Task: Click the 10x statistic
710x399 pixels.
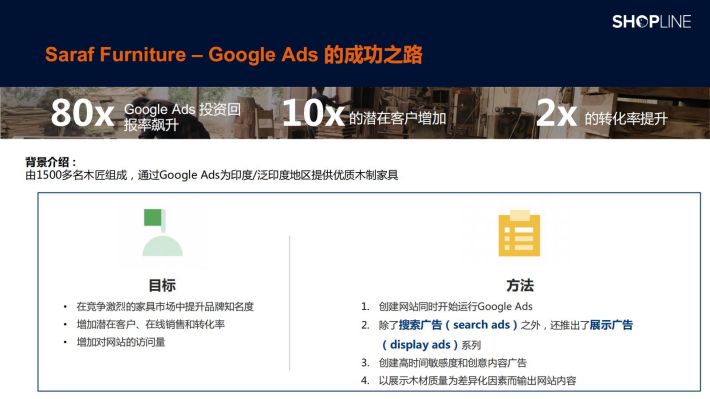Action: point(313,113)
